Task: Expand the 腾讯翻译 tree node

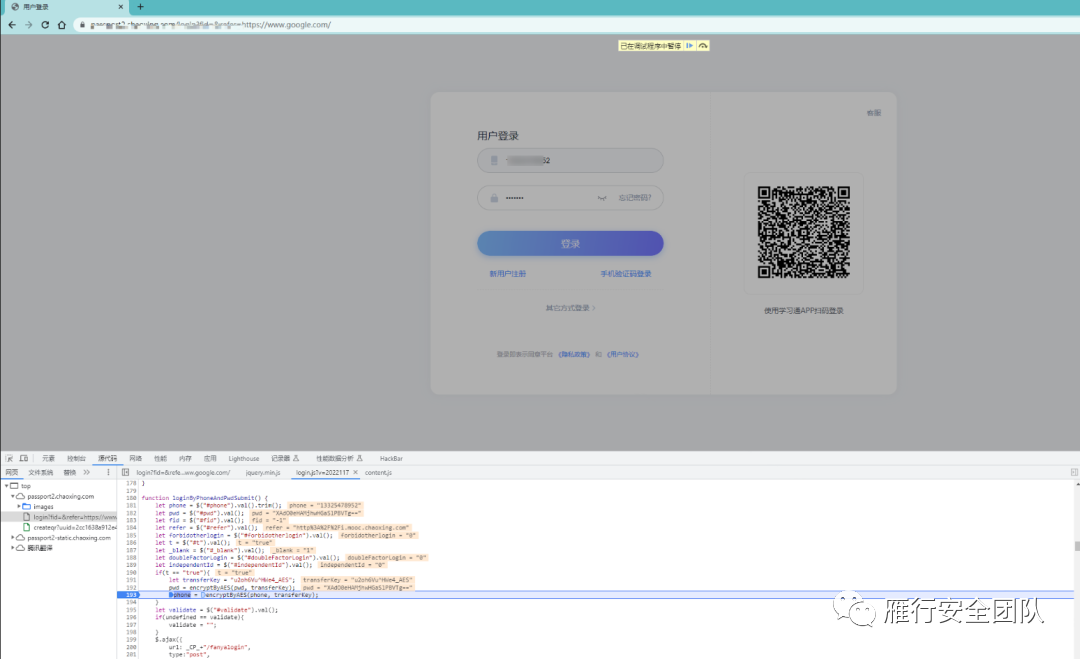Action: coord(12,547)
